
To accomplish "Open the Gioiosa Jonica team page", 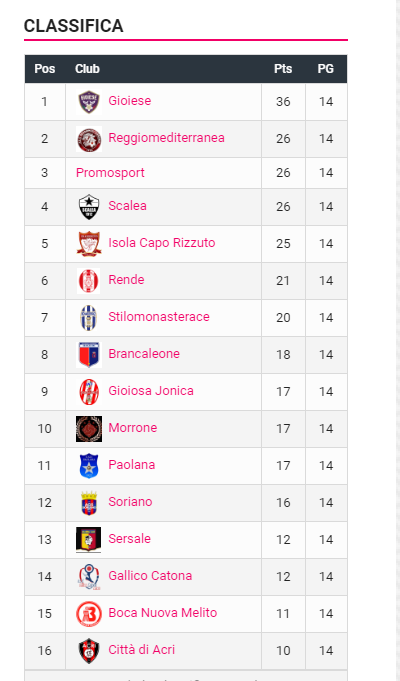I will click(x=151, y=390).
